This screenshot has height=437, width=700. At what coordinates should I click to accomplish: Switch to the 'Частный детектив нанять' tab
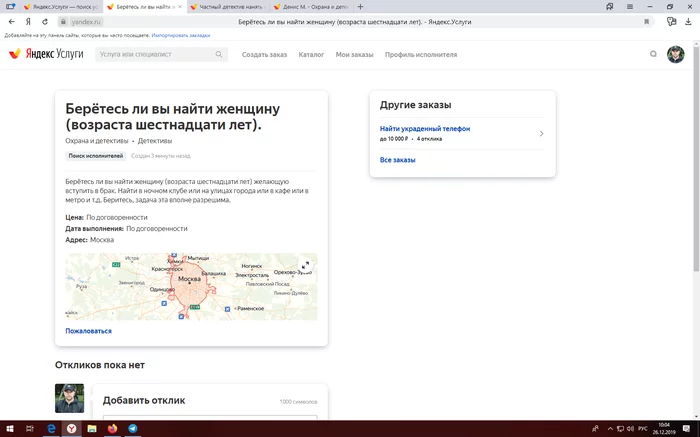(227, 7)
